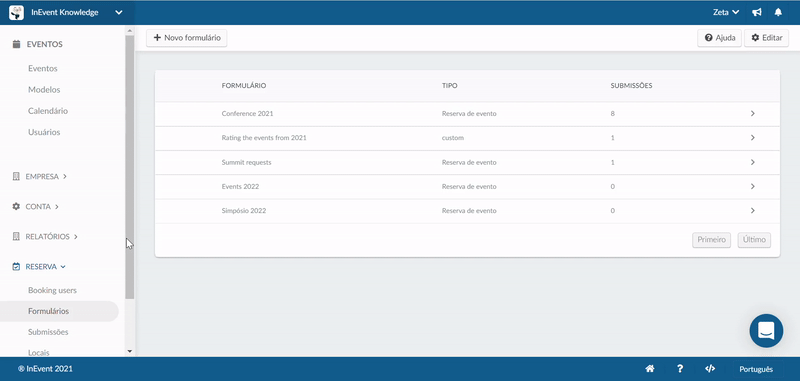Open Conference 2021 row arrow
This screenshot has width=800, height=381.
tap(753, 113)
